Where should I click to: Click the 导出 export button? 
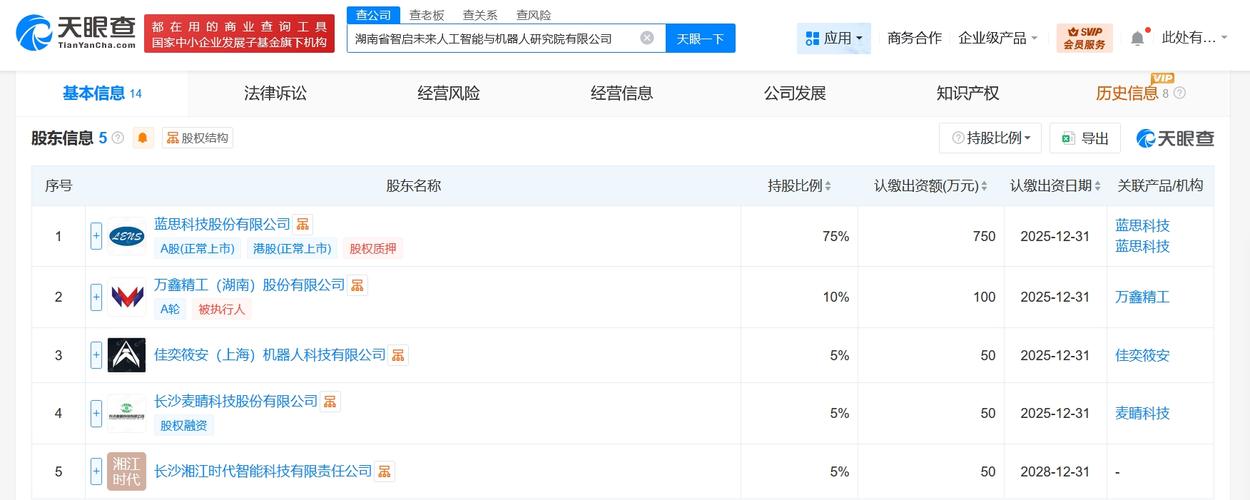pos(1085,138)
